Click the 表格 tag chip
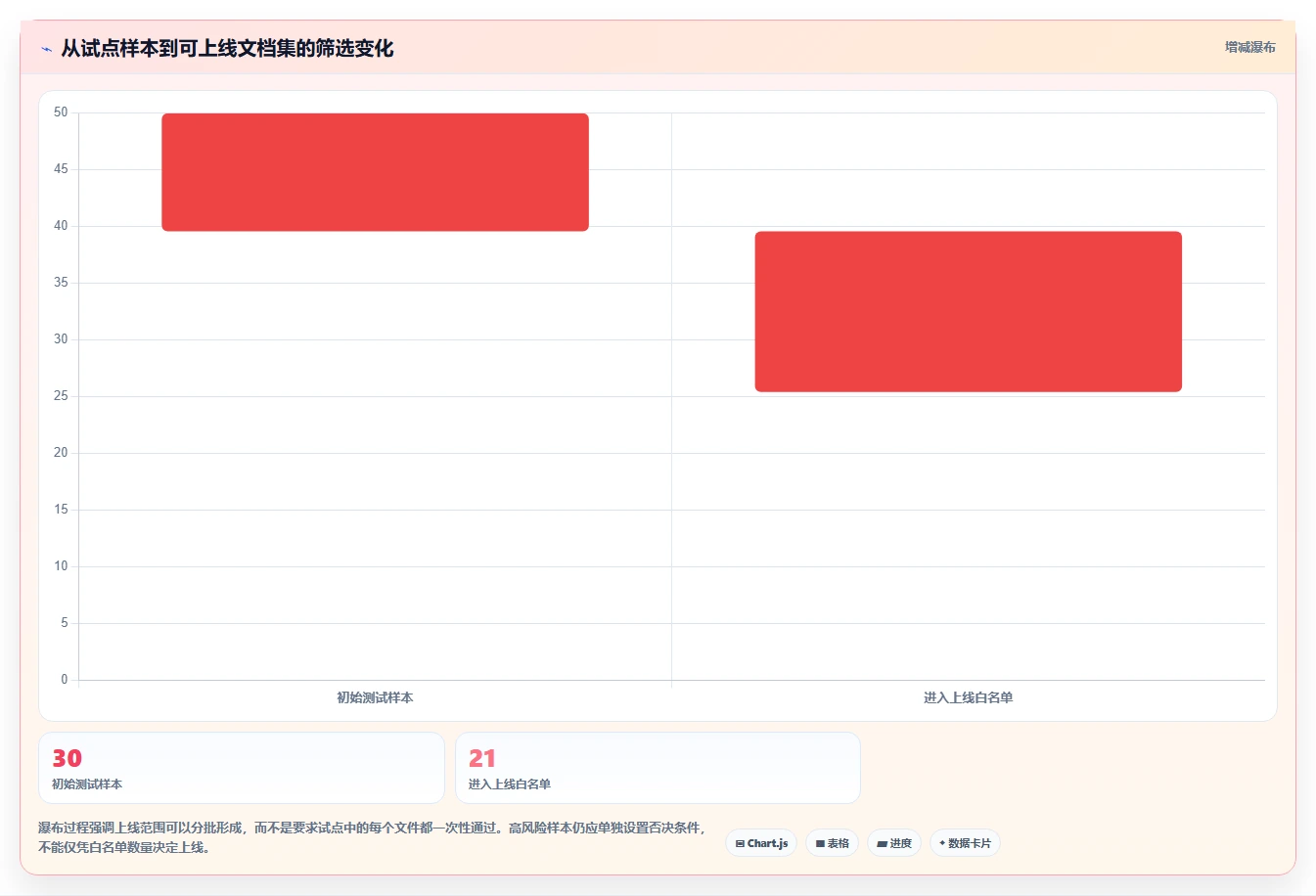This screenshot has width=1316, height=896. point(832,843)
